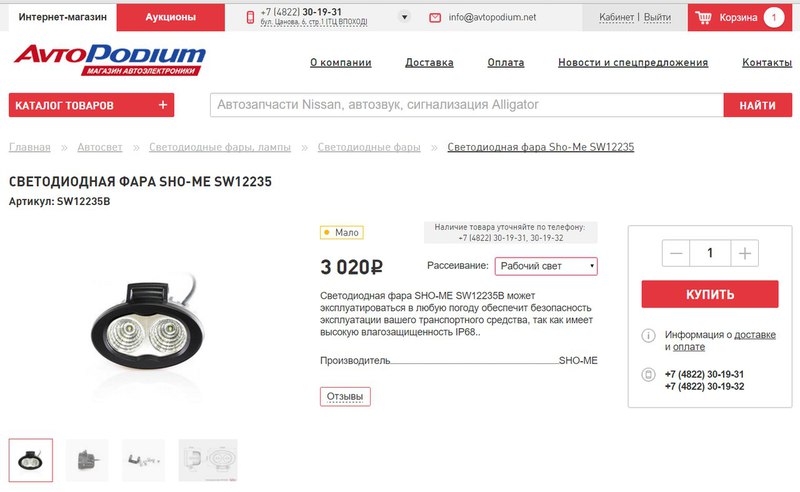Click the Найти search button

point(758,105)
